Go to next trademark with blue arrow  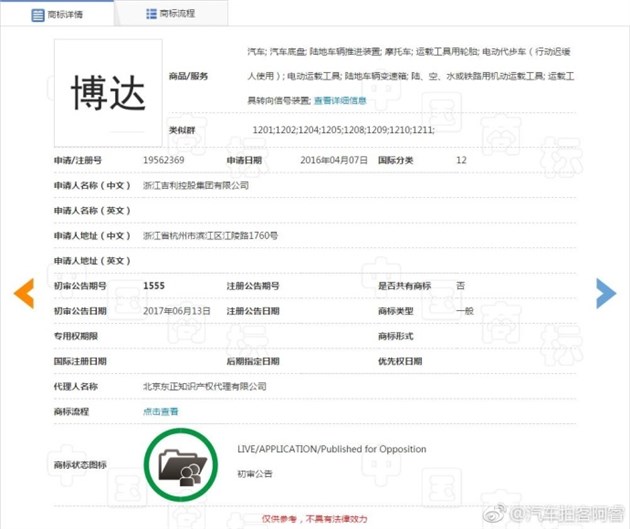click(606, 293)
